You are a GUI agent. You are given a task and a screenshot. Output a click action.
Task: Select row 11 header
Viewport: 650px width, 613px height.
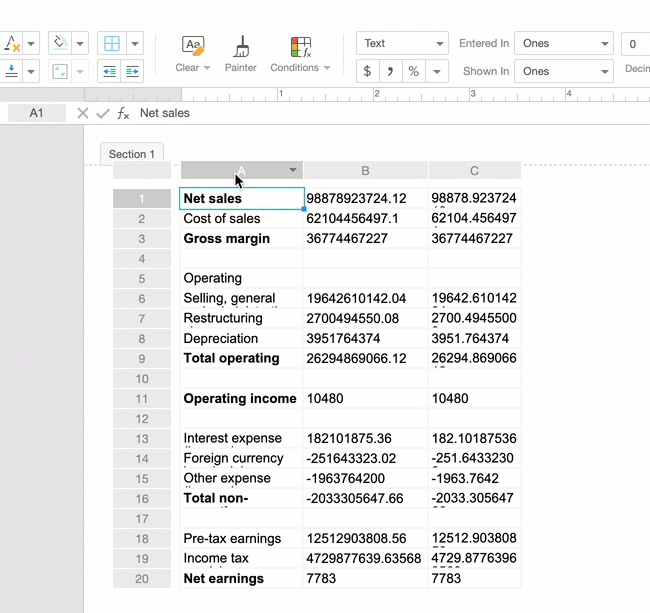pos(142,399)
